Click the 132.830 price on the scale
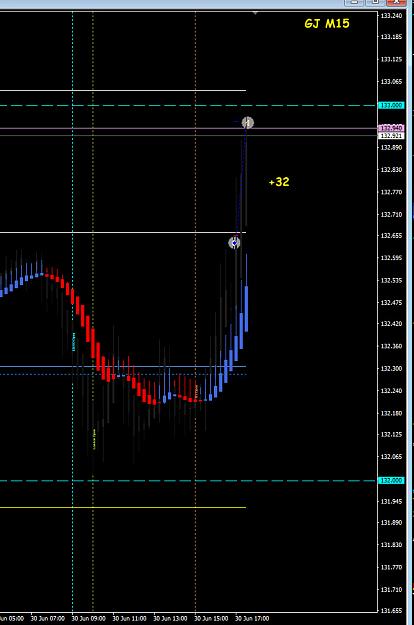Viewport: 414px width, 625px height. tap(391, 170)
